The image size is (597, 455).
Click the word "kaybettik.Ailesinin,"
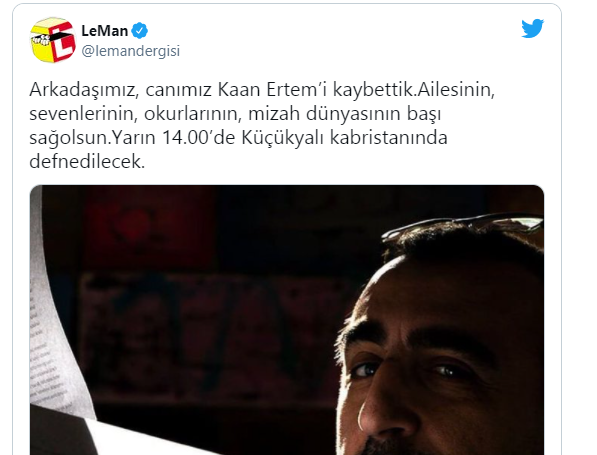[414, 90]
